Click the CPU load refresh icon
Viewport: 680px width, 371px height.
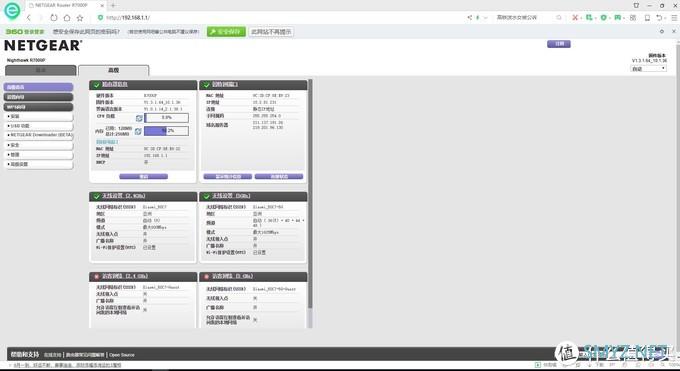click(139, 118)
